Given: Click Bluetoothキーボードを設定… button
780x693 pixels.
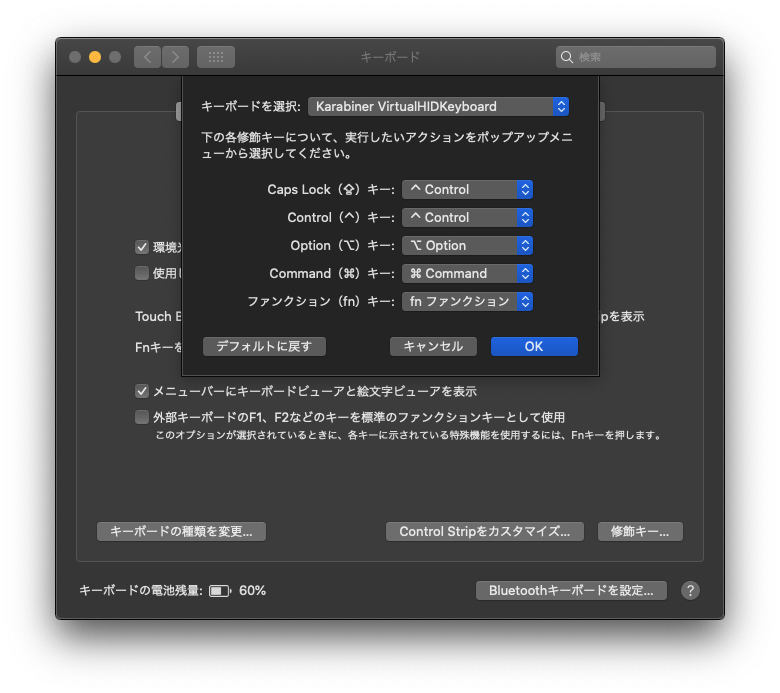Looking at the screenshot, I should point(571,591).
